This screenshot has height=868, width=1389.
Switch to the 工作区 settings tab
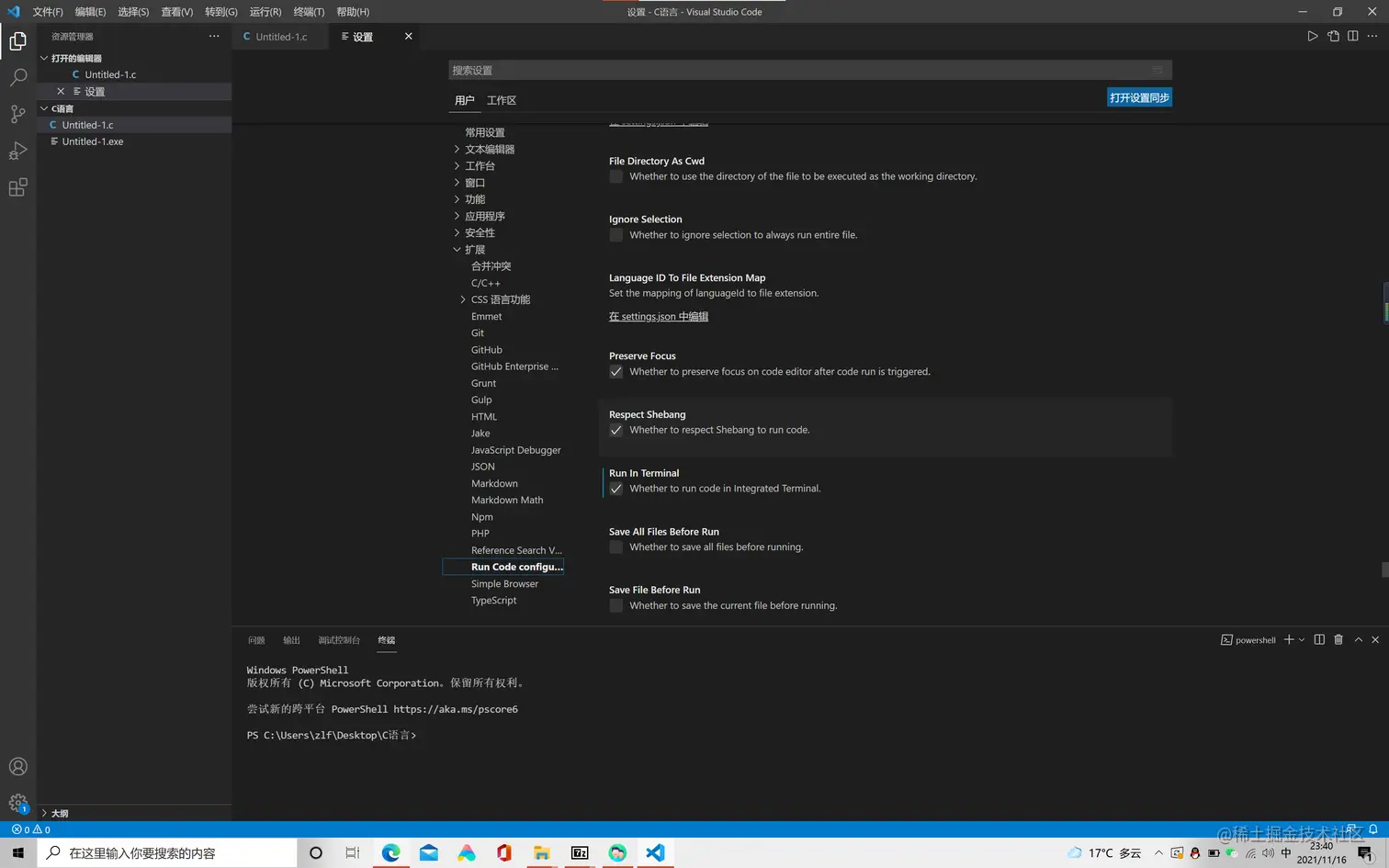[502, 100]
